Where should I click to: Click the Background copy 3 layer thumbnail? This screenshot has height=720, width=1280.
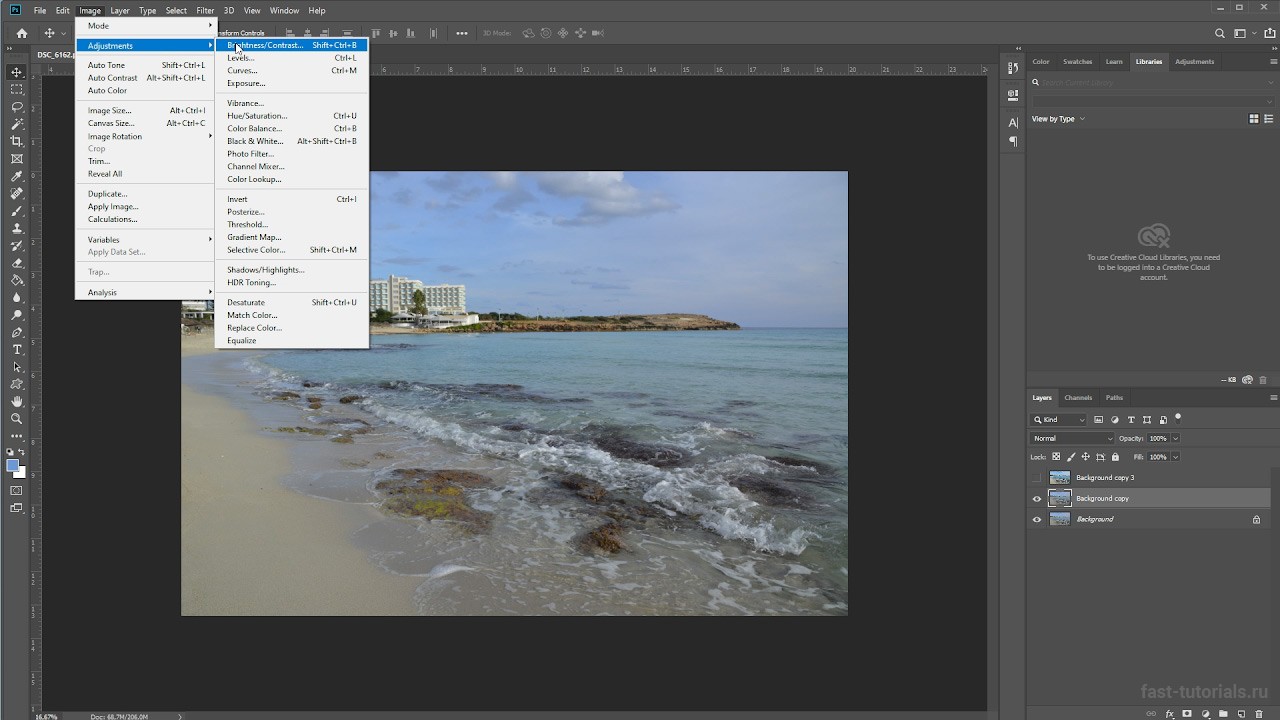coord(1059,478)
